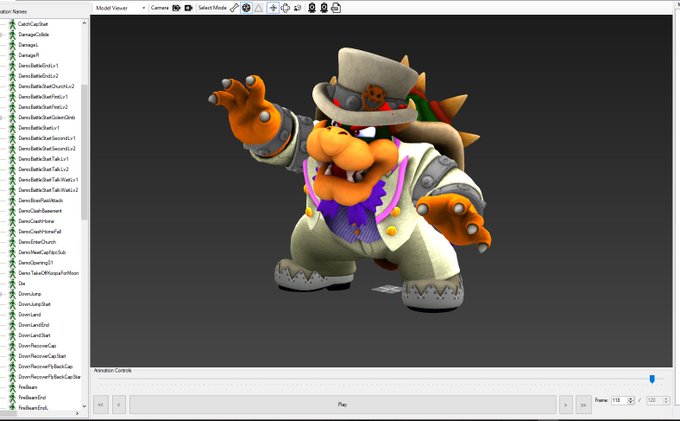Click the current frame field spinner arrows

(x=631, y=401)
